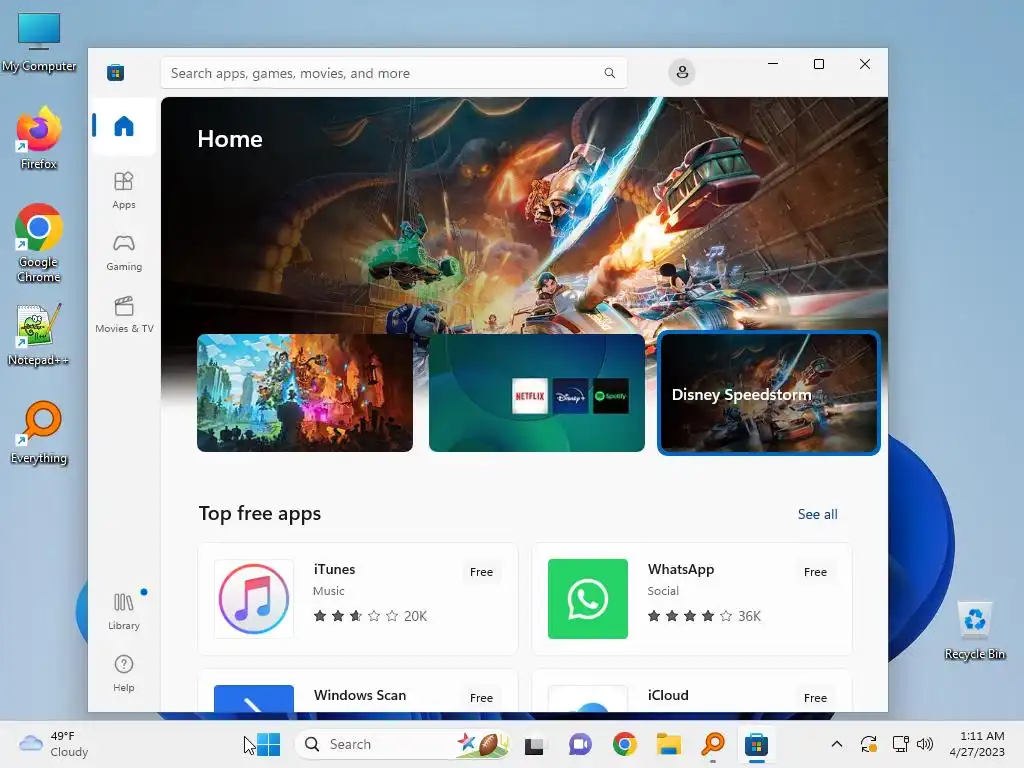
Task: Open File Explorer on the taskbar
Action: [x=669, y=744]
